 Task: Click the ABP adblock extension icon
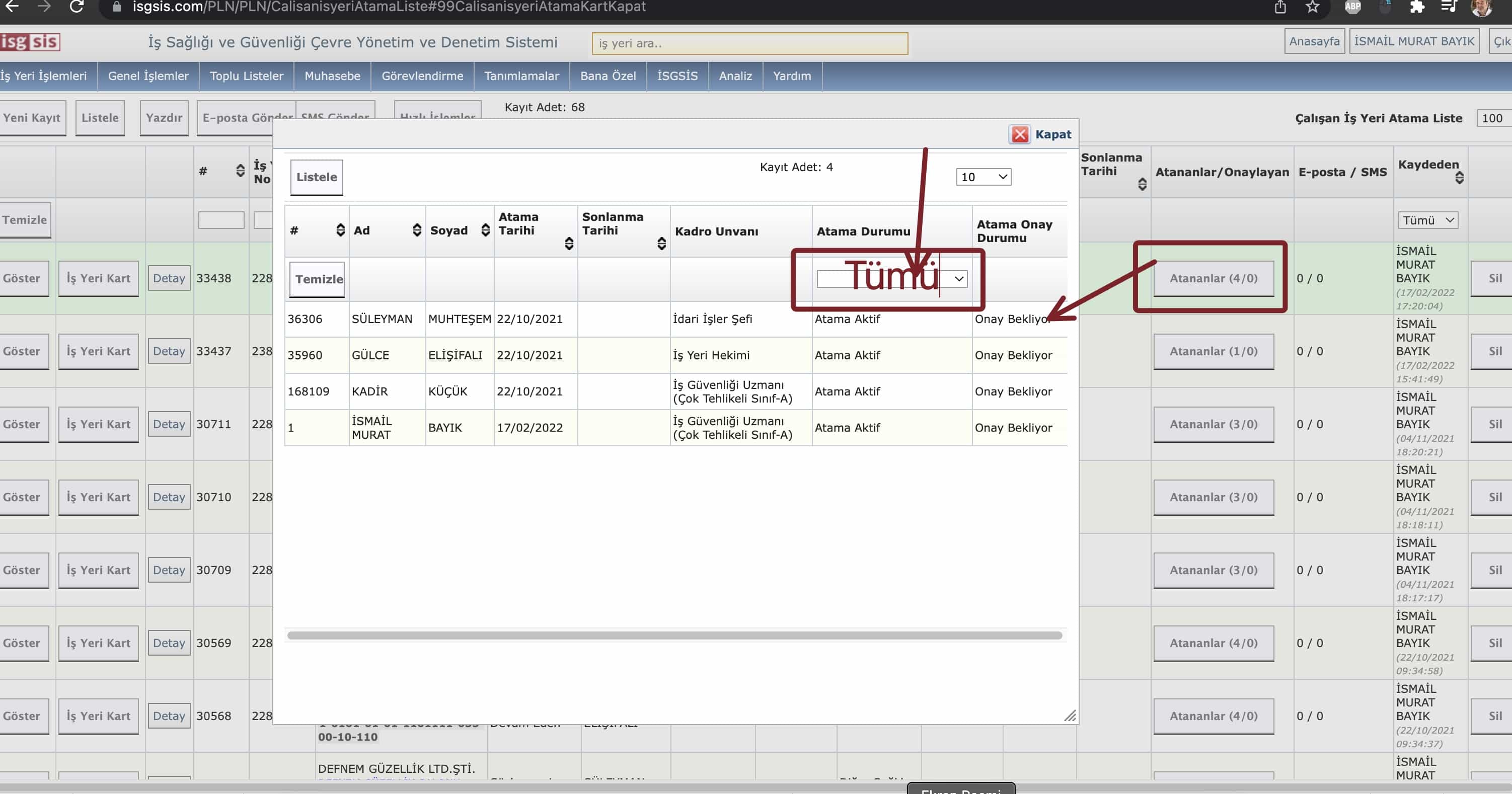pyautogui.click(x=1352, y=7)
